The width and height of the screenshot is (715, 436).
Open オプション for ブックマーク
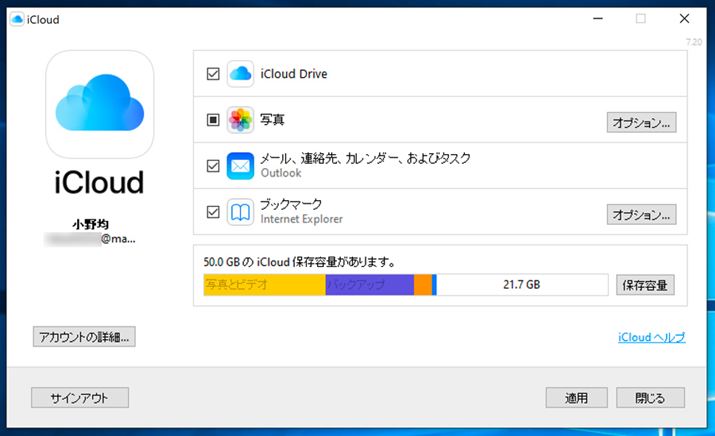click(641, 214)
